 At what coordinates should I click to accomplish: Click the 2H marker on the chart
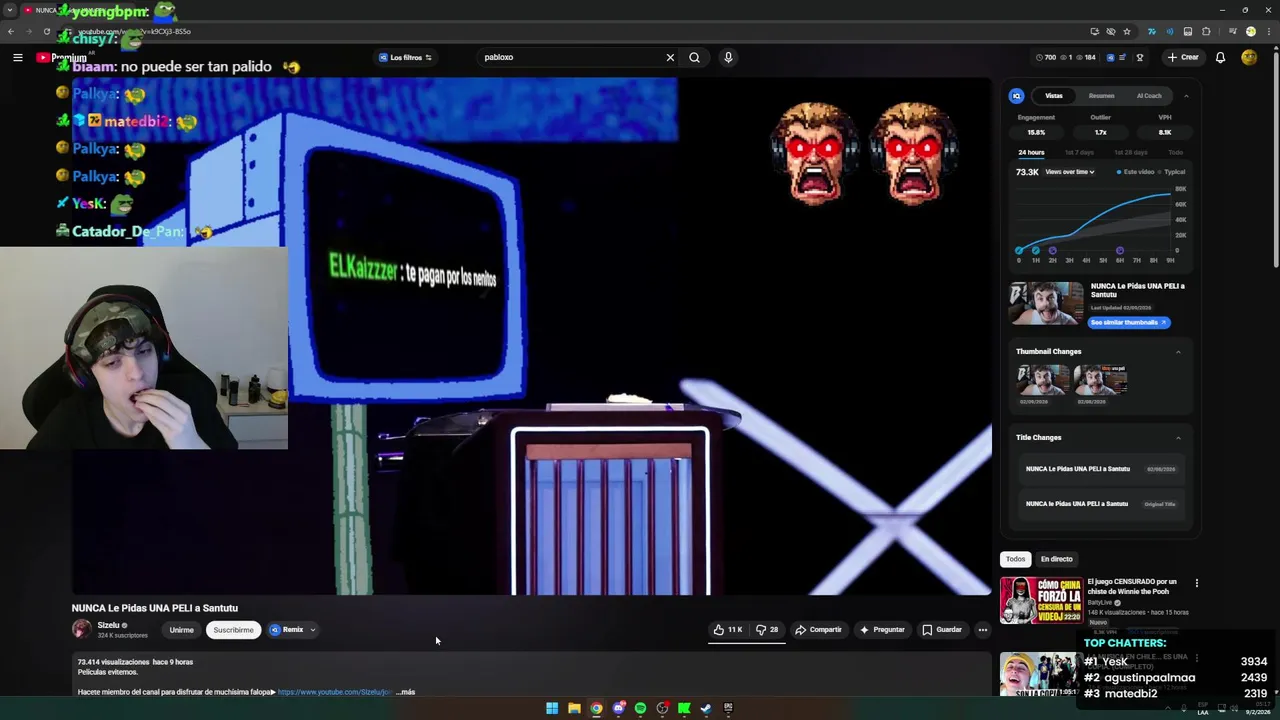(1052, 250)
